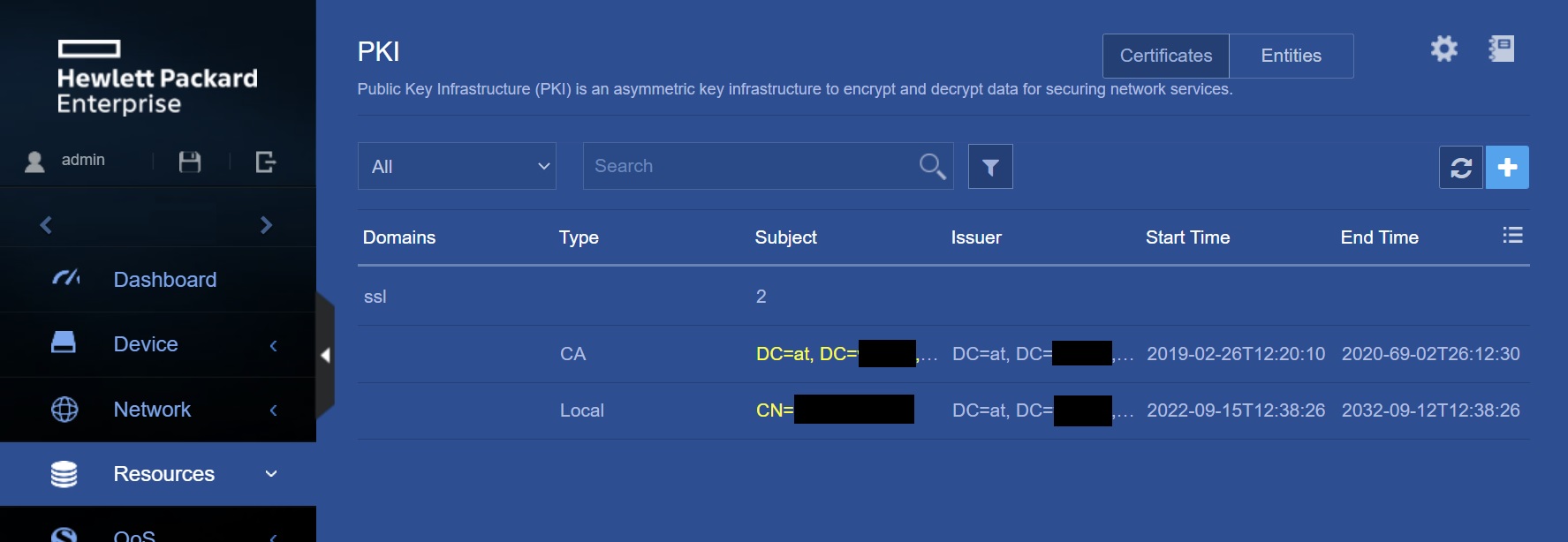Click the left navigation arrow in sidebar
Image resolution: width=1568 pixels, height=542 pixels.
click(x=46, y=225)
